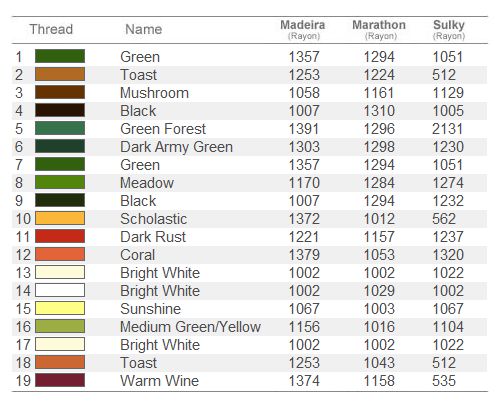Viewport: 500px width, 402px height.
Task: Select the Dark Rust red swatch
Action: click(x=60, y=236)
